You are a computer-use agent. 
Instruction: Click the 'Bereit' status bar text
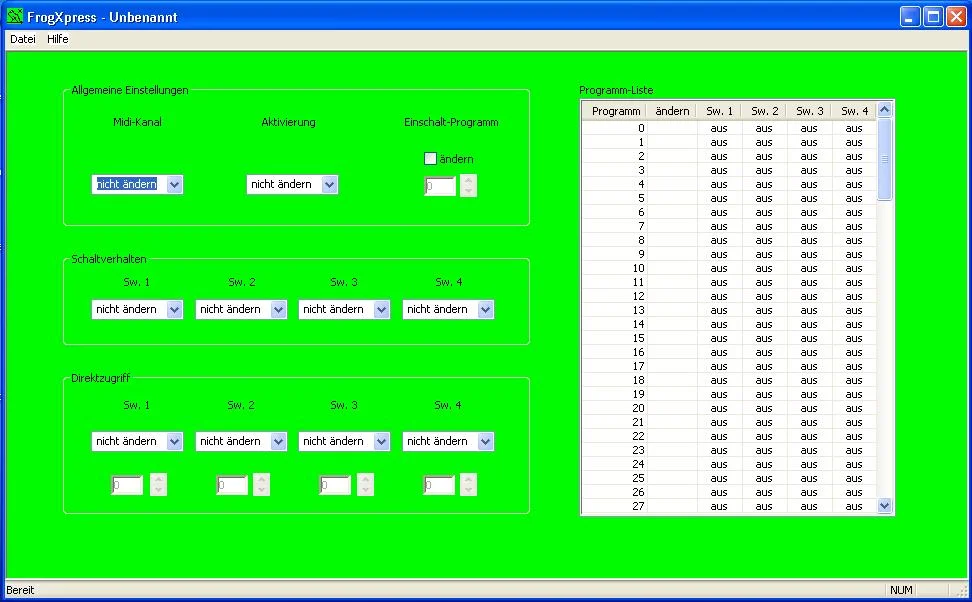click(x=20, y=590)
